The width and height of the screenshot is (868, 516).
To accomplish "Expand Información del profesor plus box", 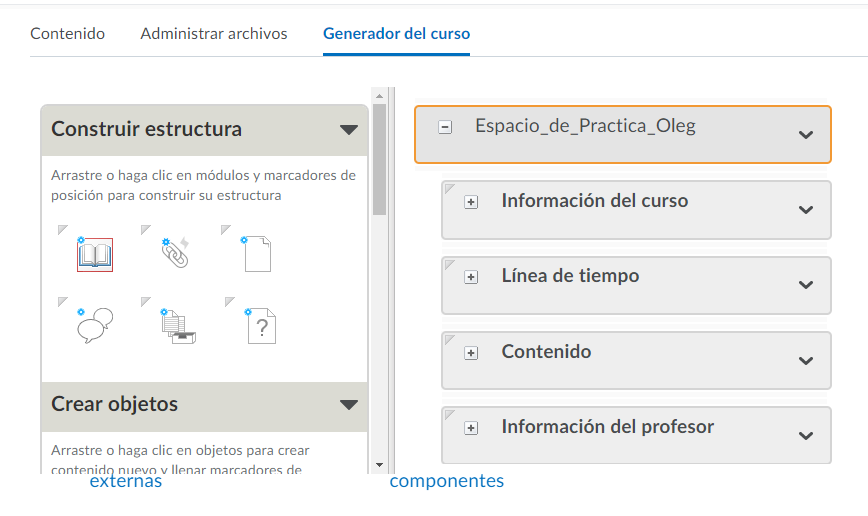I will [471, 428].
